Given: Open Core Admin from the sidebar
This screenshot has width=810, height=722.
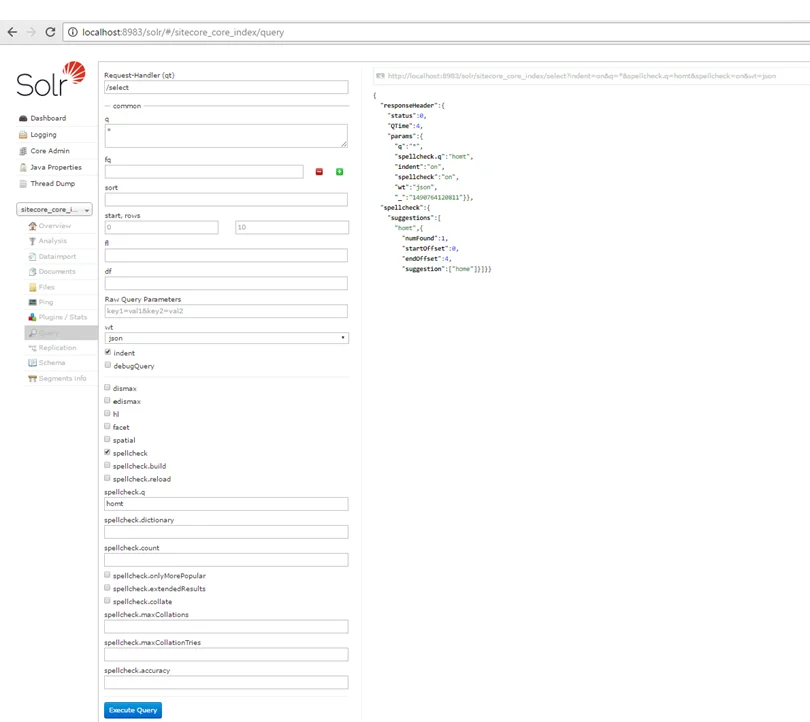Looking at the screenshot, I should 50,151.
